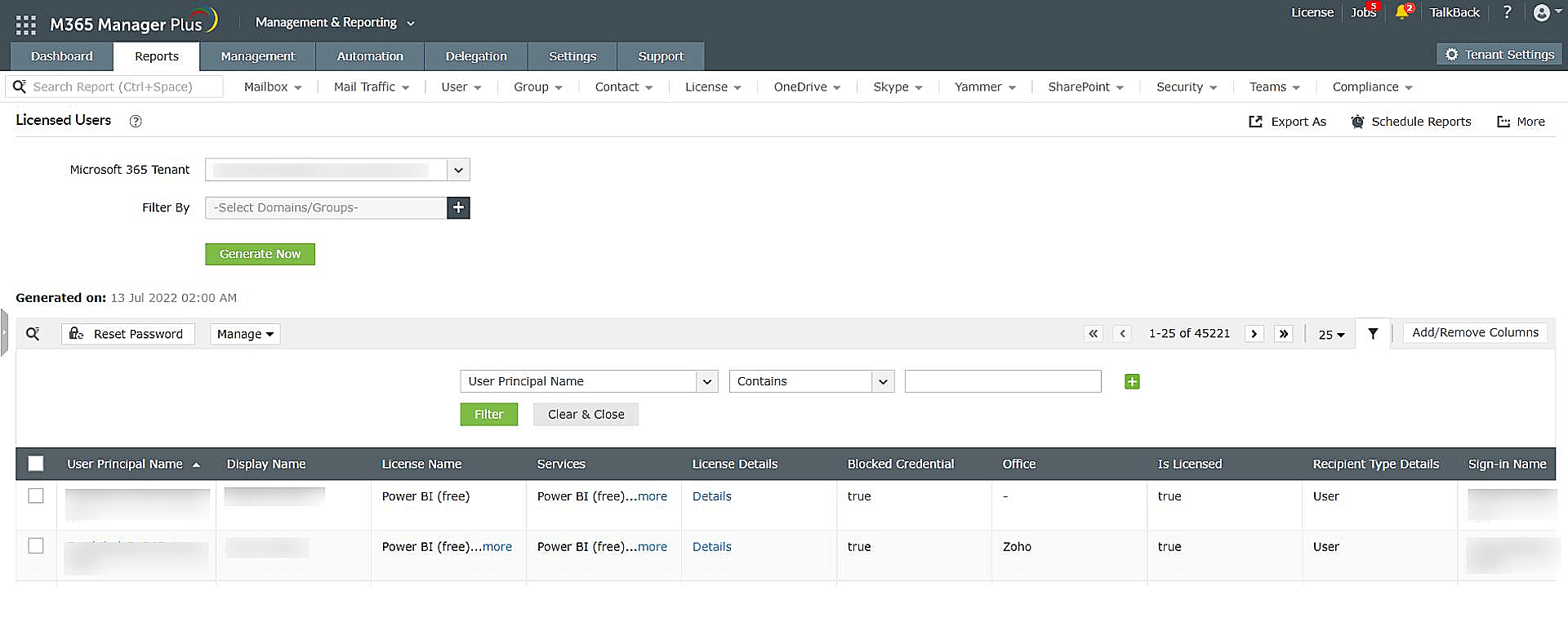
Task: Add a filter row with green plus
Action: pos(1132,381)
